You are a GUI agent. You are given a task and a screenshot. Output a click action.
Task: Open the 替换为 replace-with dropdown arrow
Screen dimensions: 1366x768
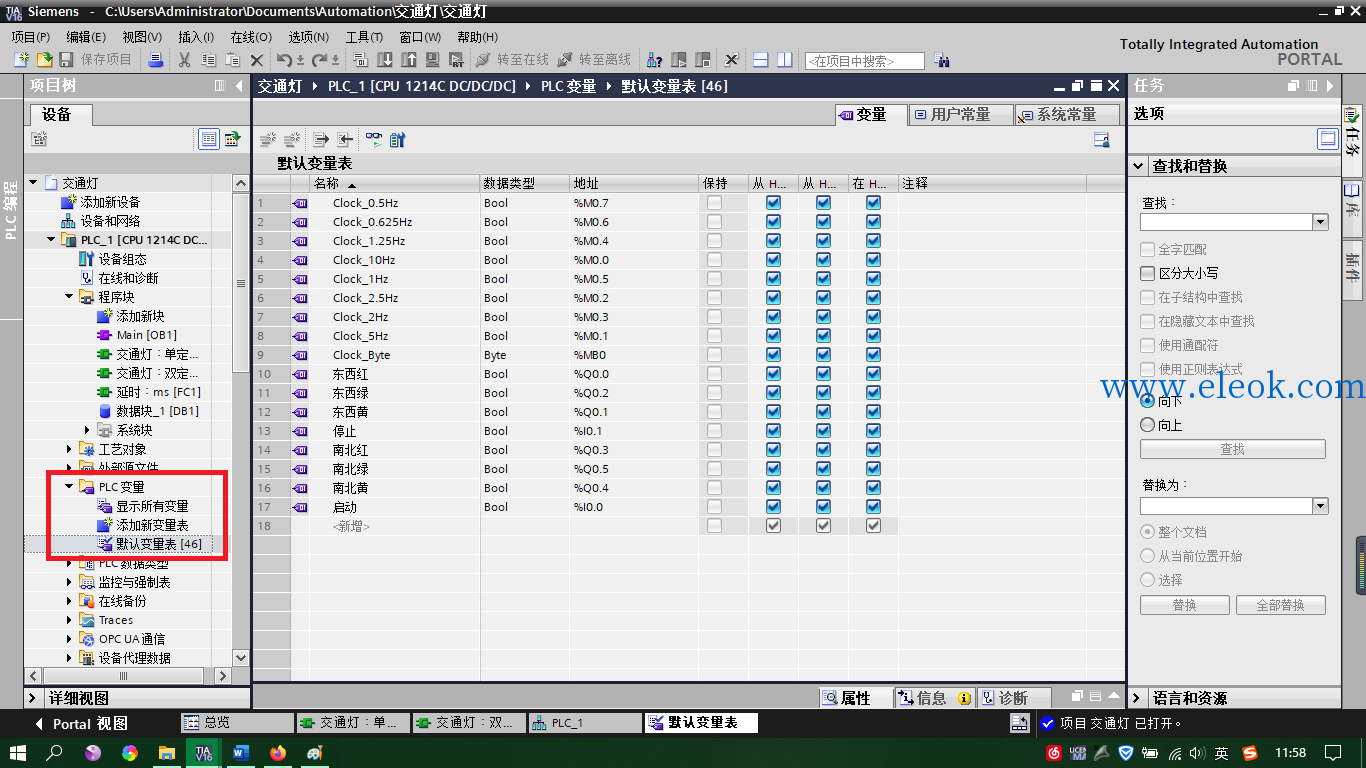click(x=1320, y=506)
